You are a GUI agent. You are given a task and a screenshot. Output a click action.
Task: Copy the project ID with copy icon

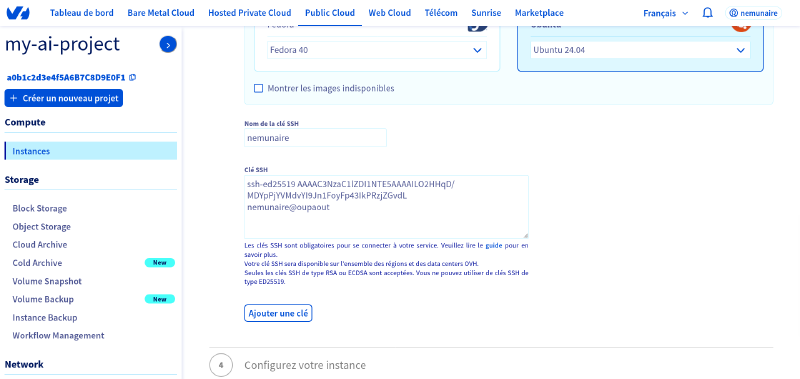133,78
